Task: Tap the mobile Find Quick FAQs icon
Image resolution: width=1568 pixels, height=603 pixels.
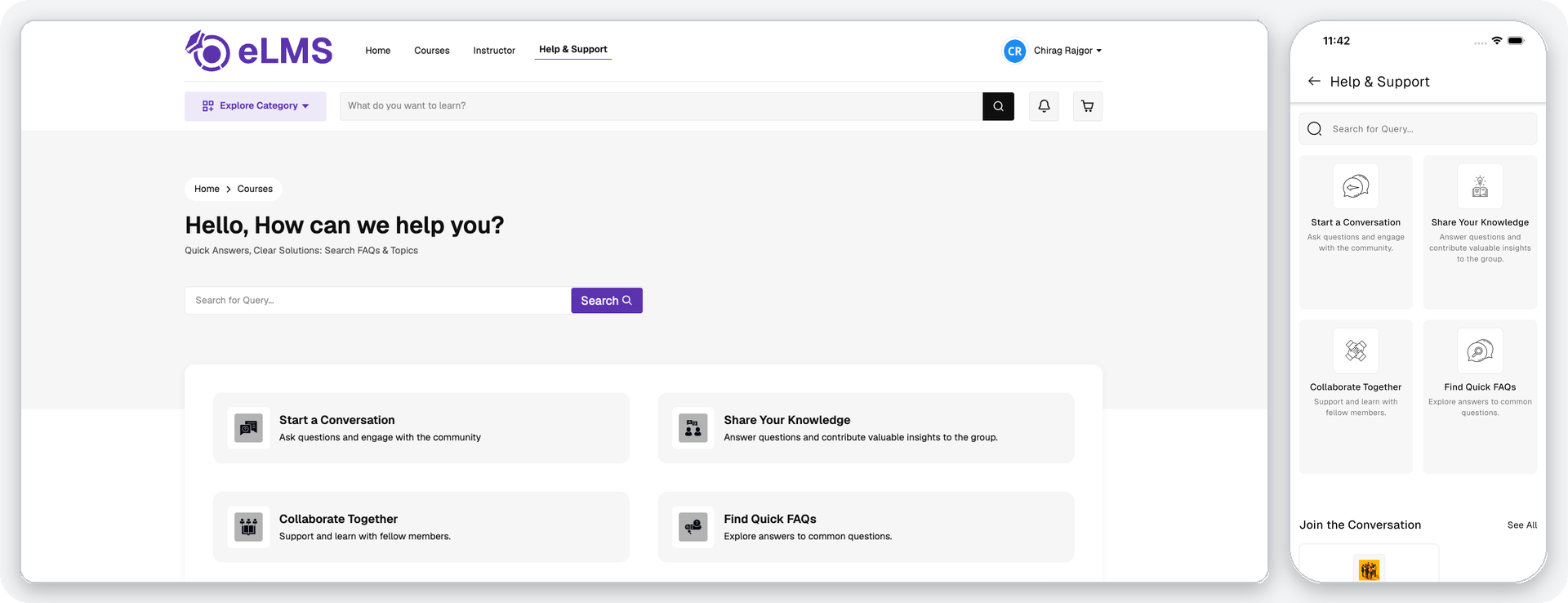Action: pos(1480,351)
